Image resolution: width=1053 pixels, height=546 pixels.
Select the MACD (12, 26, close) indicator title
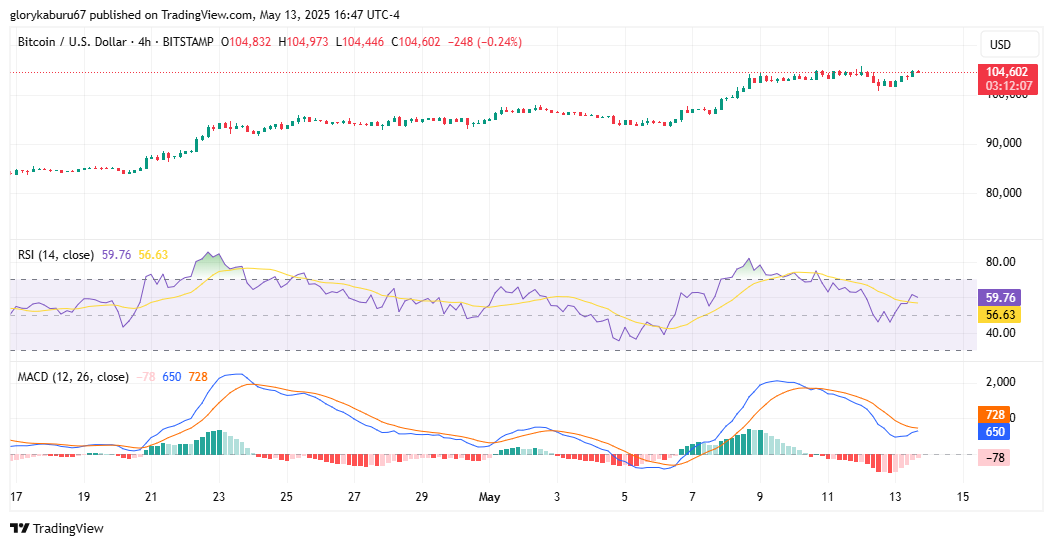tap(73, 377)
